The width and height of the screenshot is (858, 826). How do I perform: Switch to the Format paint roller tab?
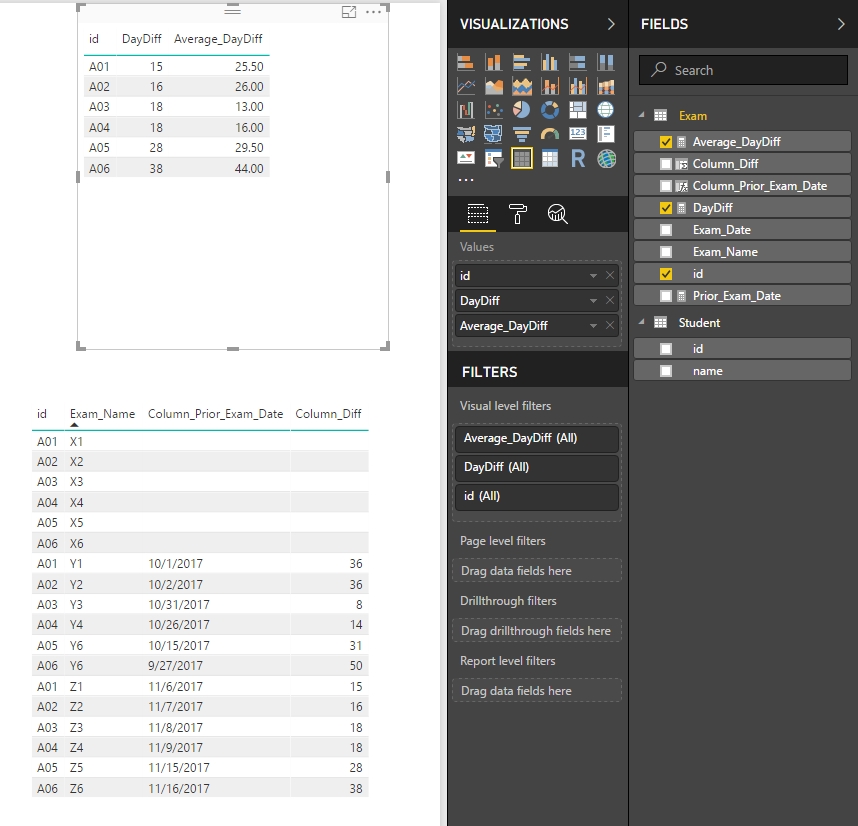tap(518, 214)
